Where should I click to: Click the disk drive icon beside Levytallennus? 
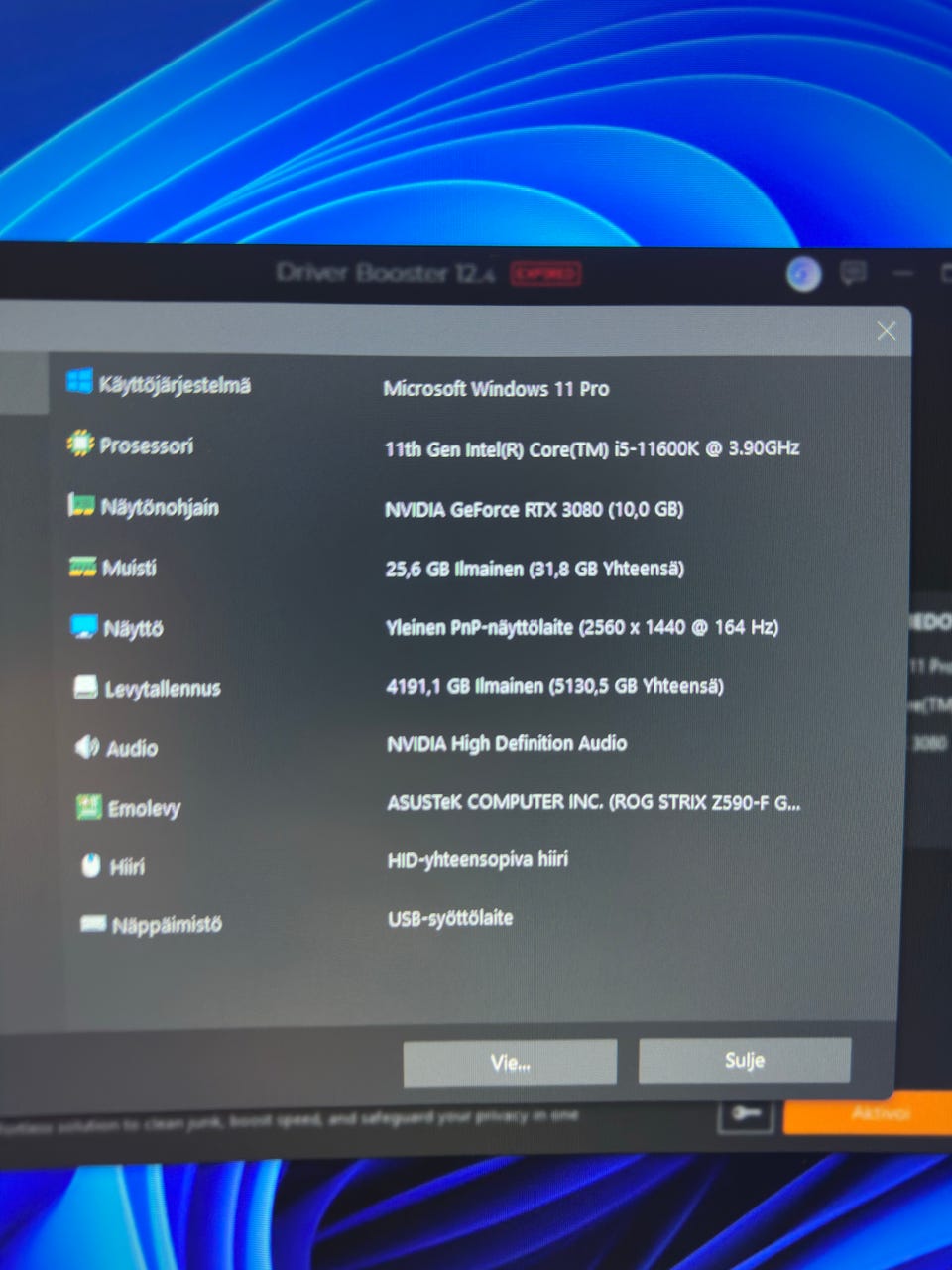(x=86, y=687)
